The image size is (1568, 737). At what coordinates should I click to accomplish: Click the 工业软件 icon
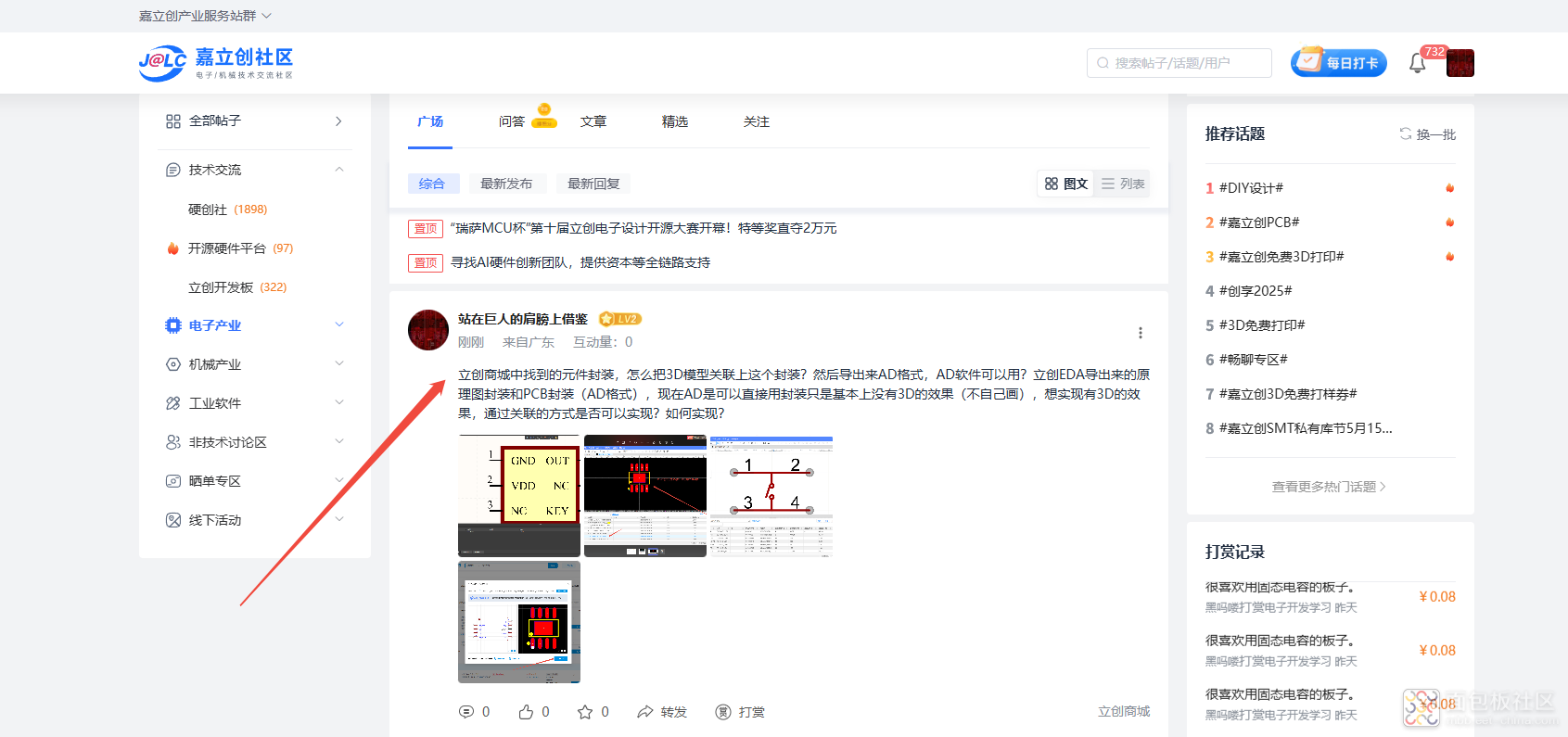coord(173,403)
